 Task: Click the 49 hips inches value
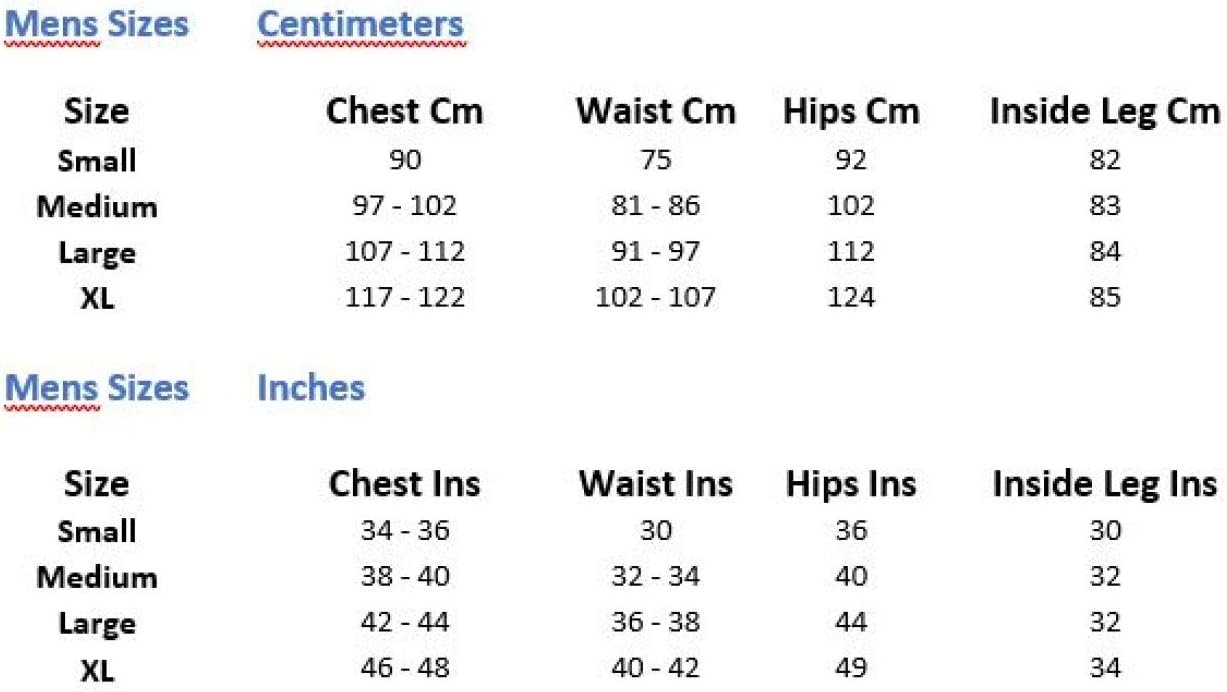[851, 667]
